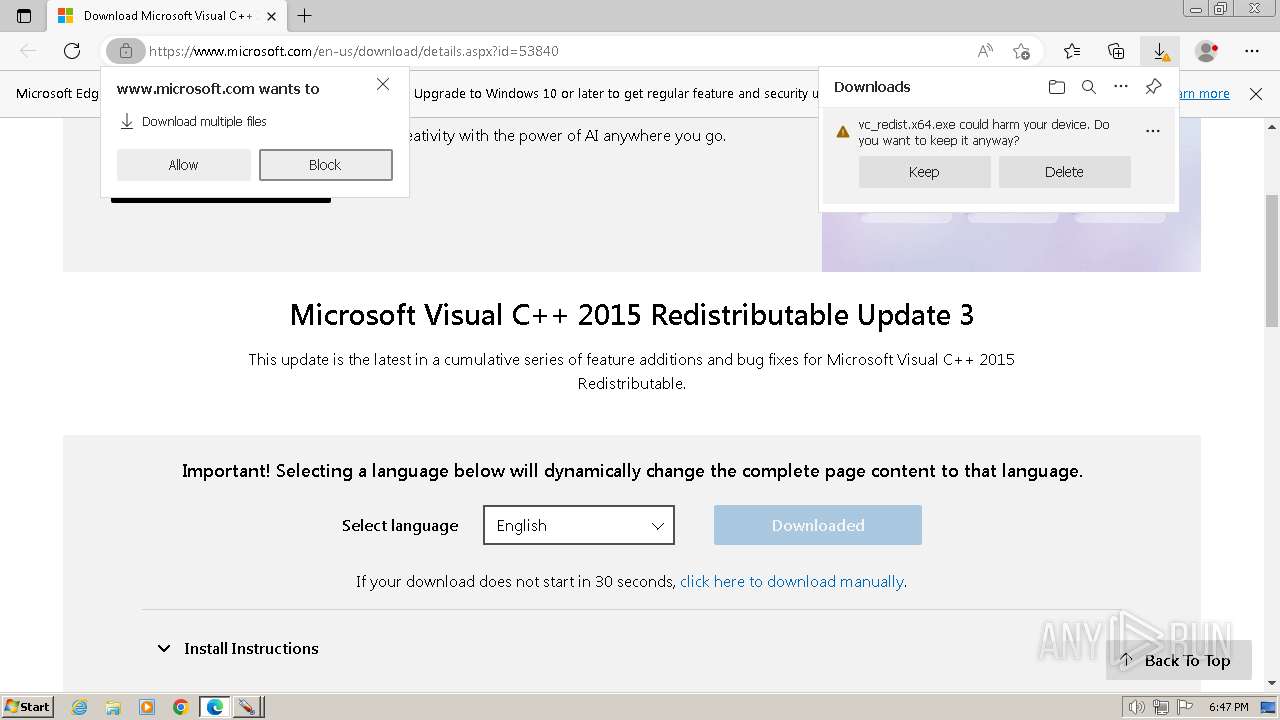
Task: Open the Favorites list
Action: (1072, 51)
